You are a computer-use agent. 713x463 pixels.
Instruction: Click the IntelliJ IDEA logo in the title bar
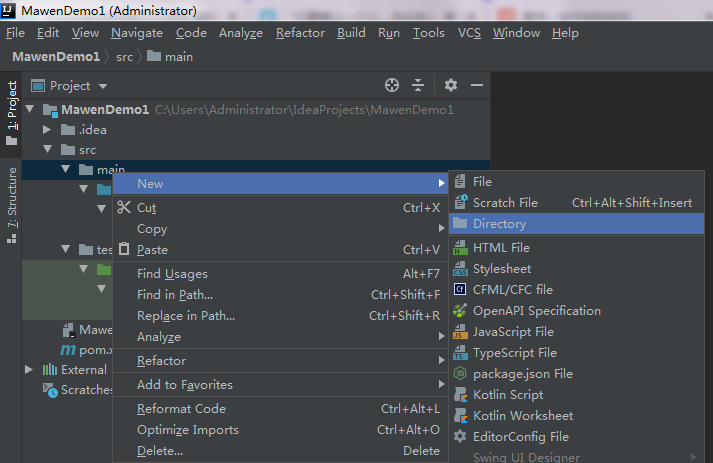click(x=8, y=10)
